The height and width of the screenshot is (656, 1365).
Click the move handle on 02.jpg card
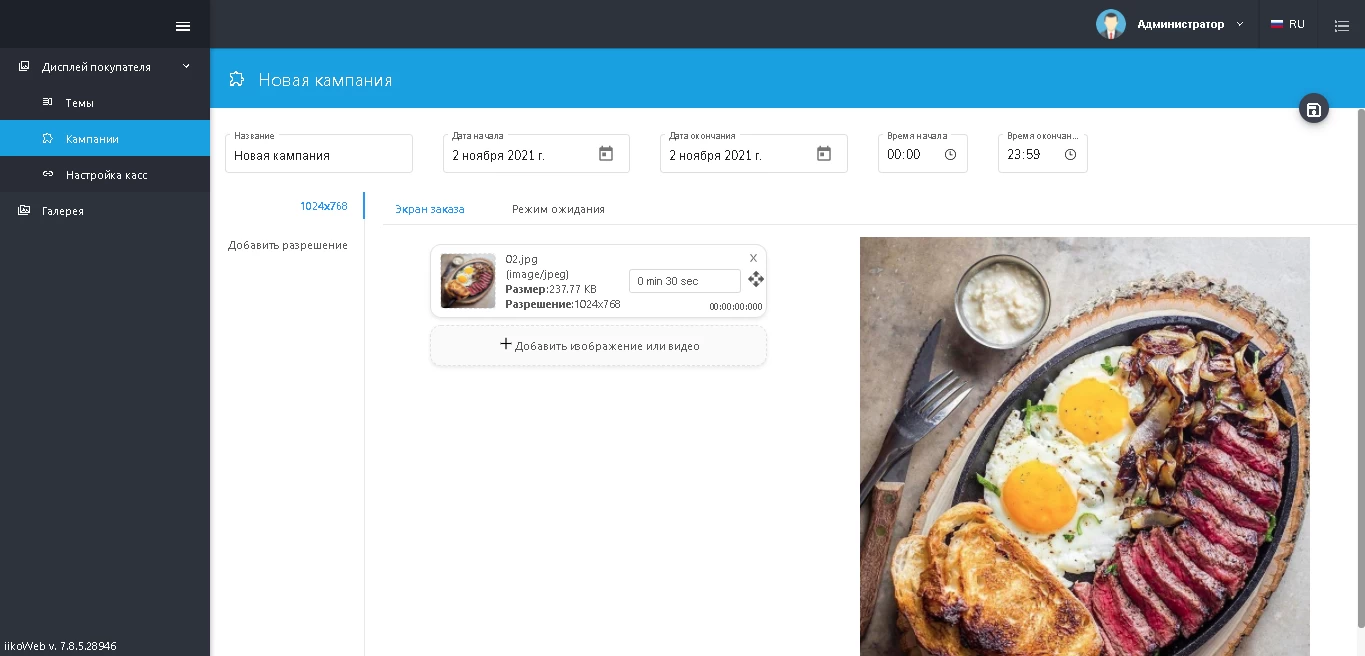pyautogui.click(x=756, y=279)
